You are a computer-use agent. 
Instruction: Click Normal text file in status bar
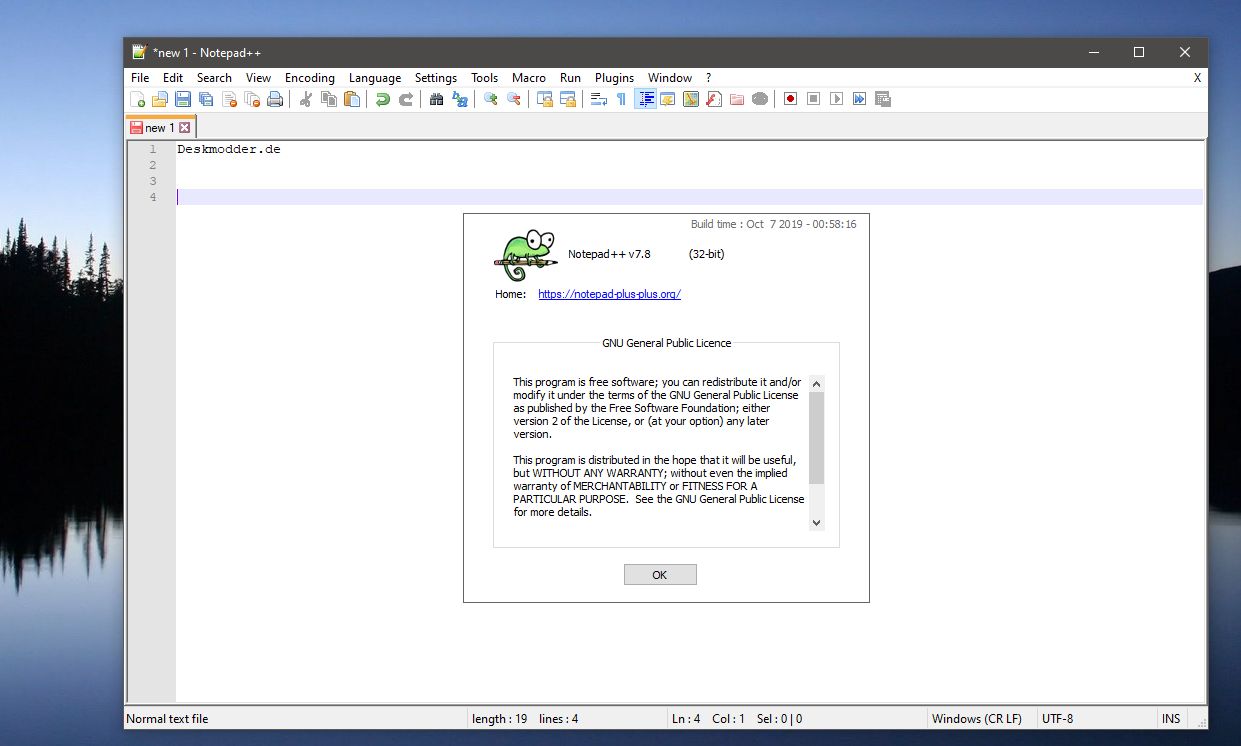(167, 718)
